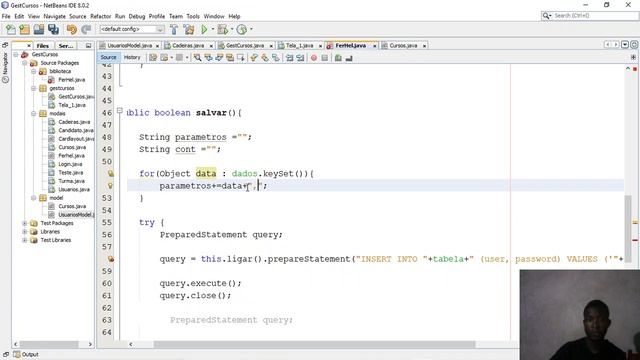This screenshot has height=360, width=640.
Task: Switch to the Cadeiras.java editor tab
Action: click(x=188, y=45)
